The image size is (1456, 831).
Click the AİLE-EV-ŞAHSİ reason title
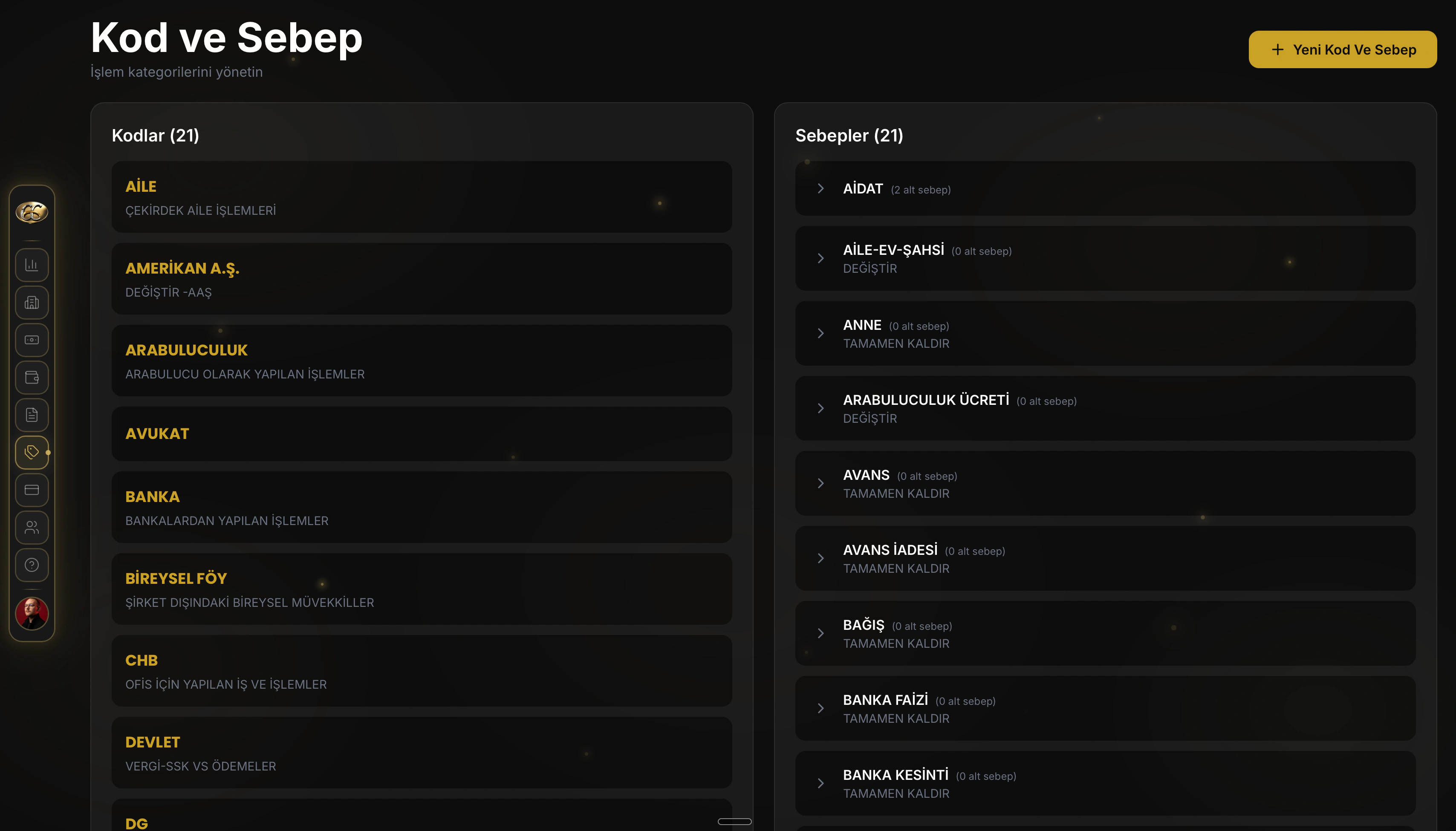coord(893,250)
